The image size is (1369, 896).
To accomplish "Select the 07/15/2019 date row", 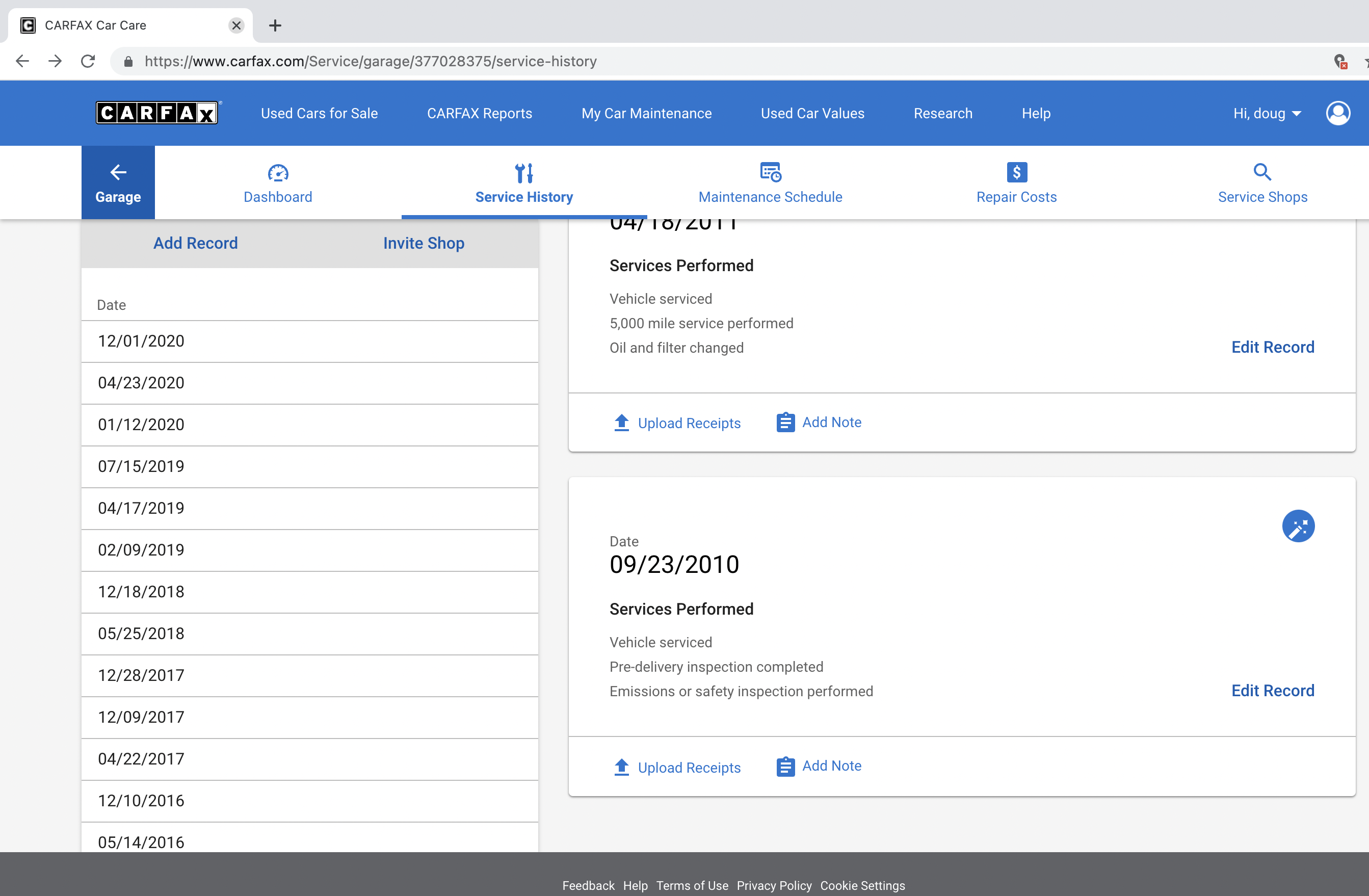I will tap(310, 466).
